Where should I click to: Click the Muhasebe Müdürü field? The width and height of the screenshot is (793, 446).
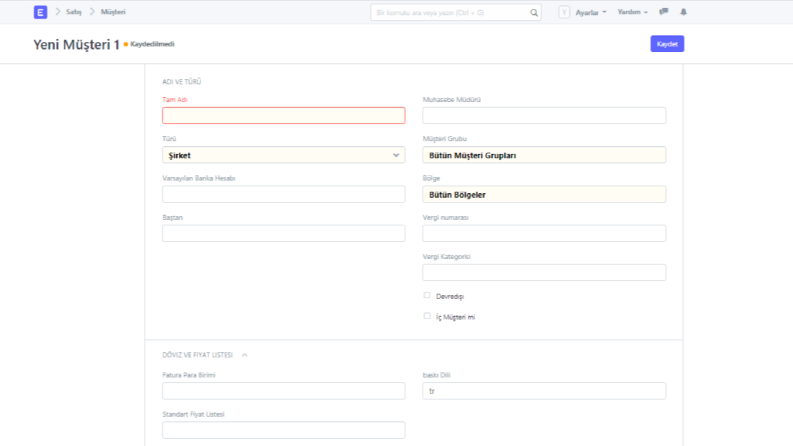pos(544,115)
